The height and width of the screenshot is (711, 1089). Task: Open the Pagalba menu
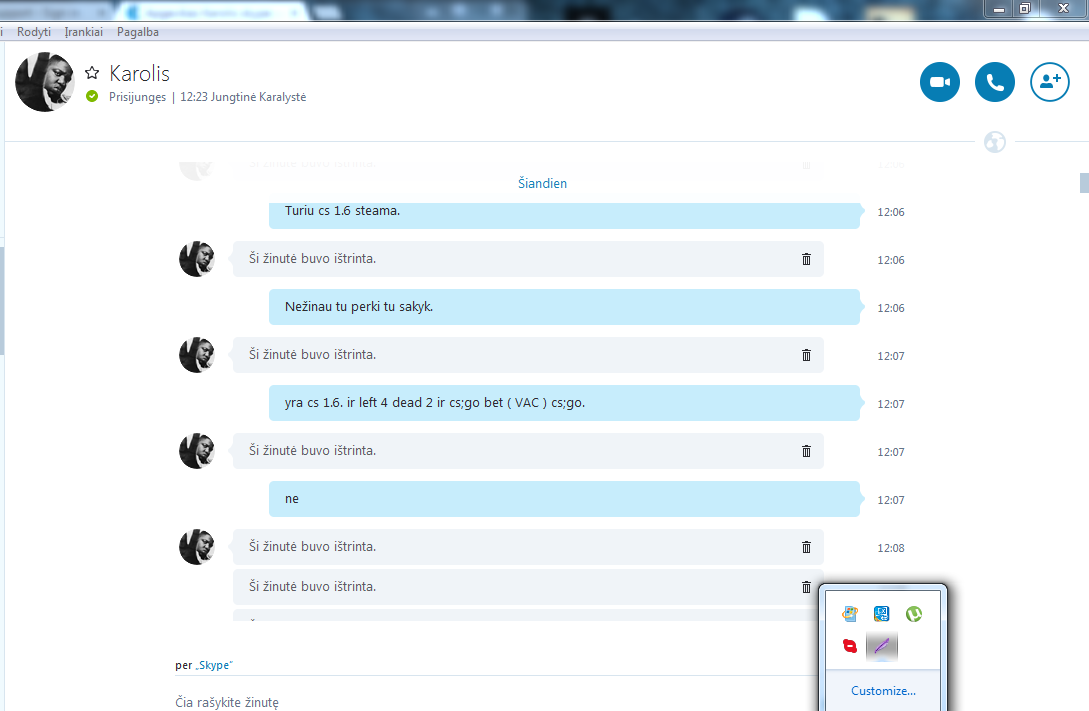click(x=137, y=32)
